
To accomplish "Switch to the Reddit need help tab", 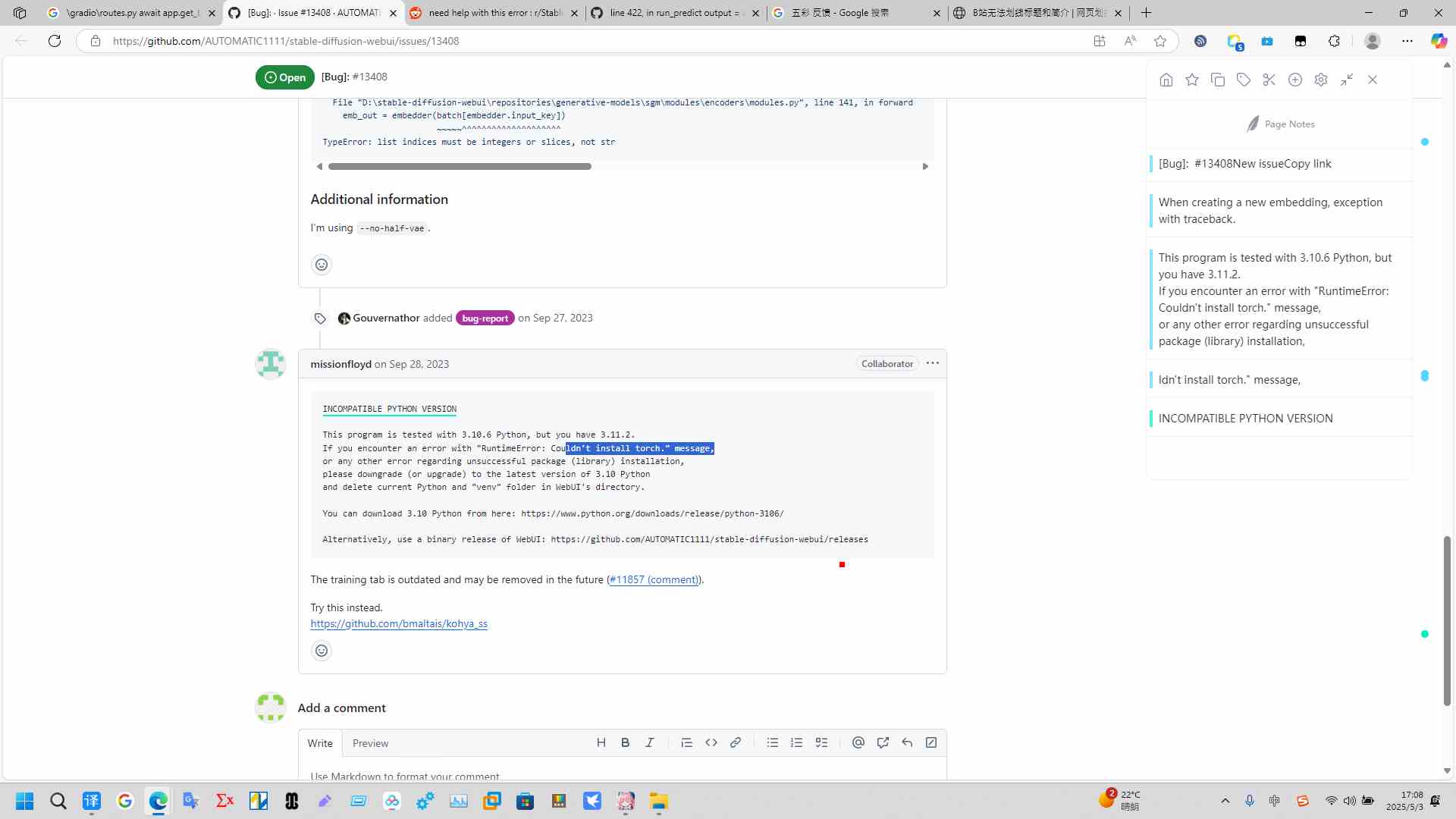I will (x=494, y=13).
